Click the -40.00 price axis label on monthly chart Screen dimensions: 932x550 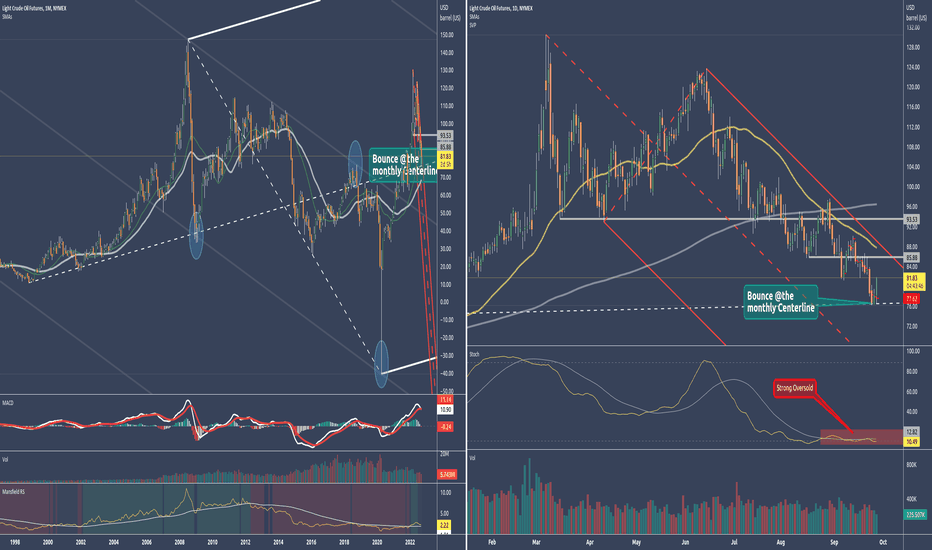click(x=446, y=374)
